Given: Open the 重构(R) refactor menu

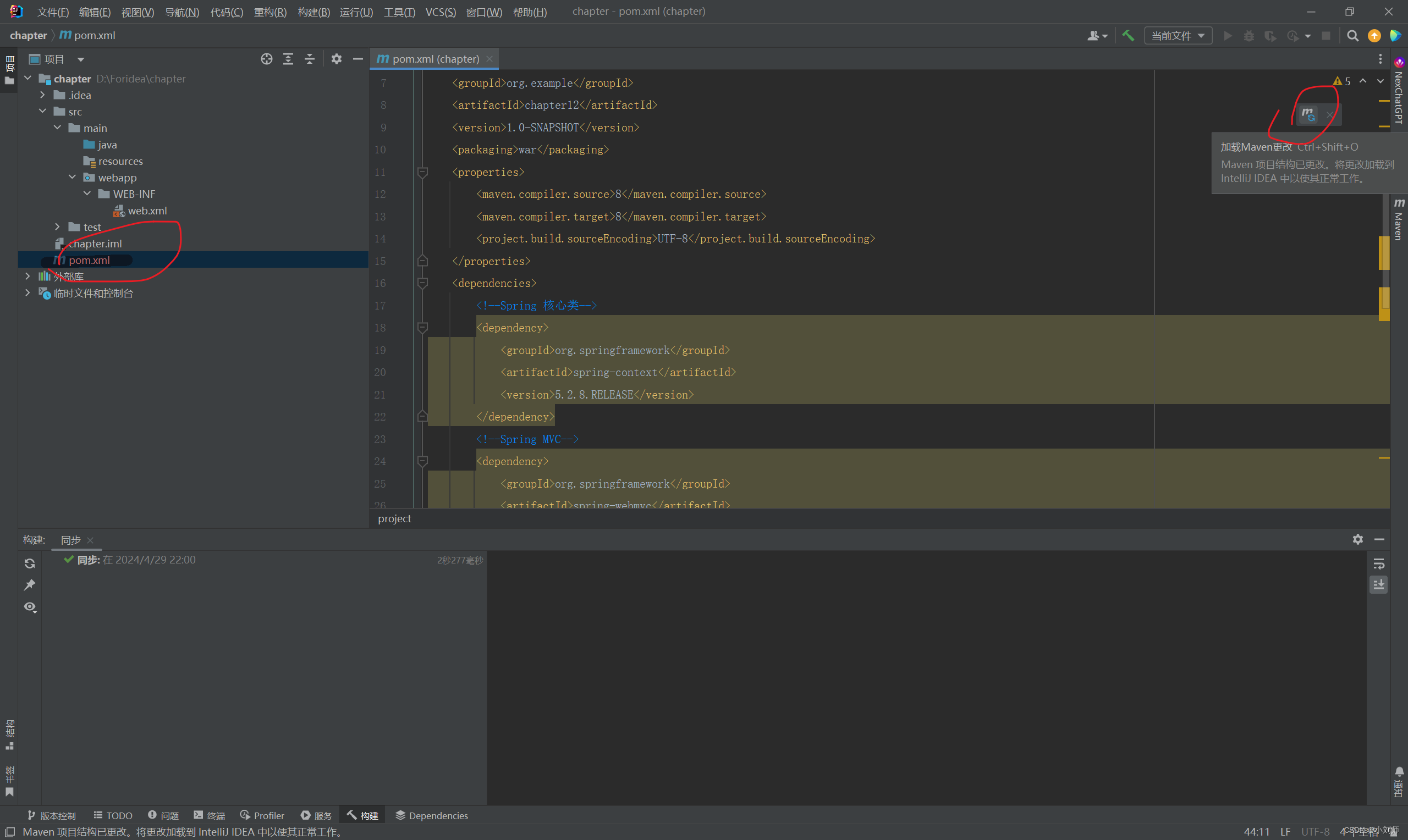Looking at the screenshot, I should (270, 12).
